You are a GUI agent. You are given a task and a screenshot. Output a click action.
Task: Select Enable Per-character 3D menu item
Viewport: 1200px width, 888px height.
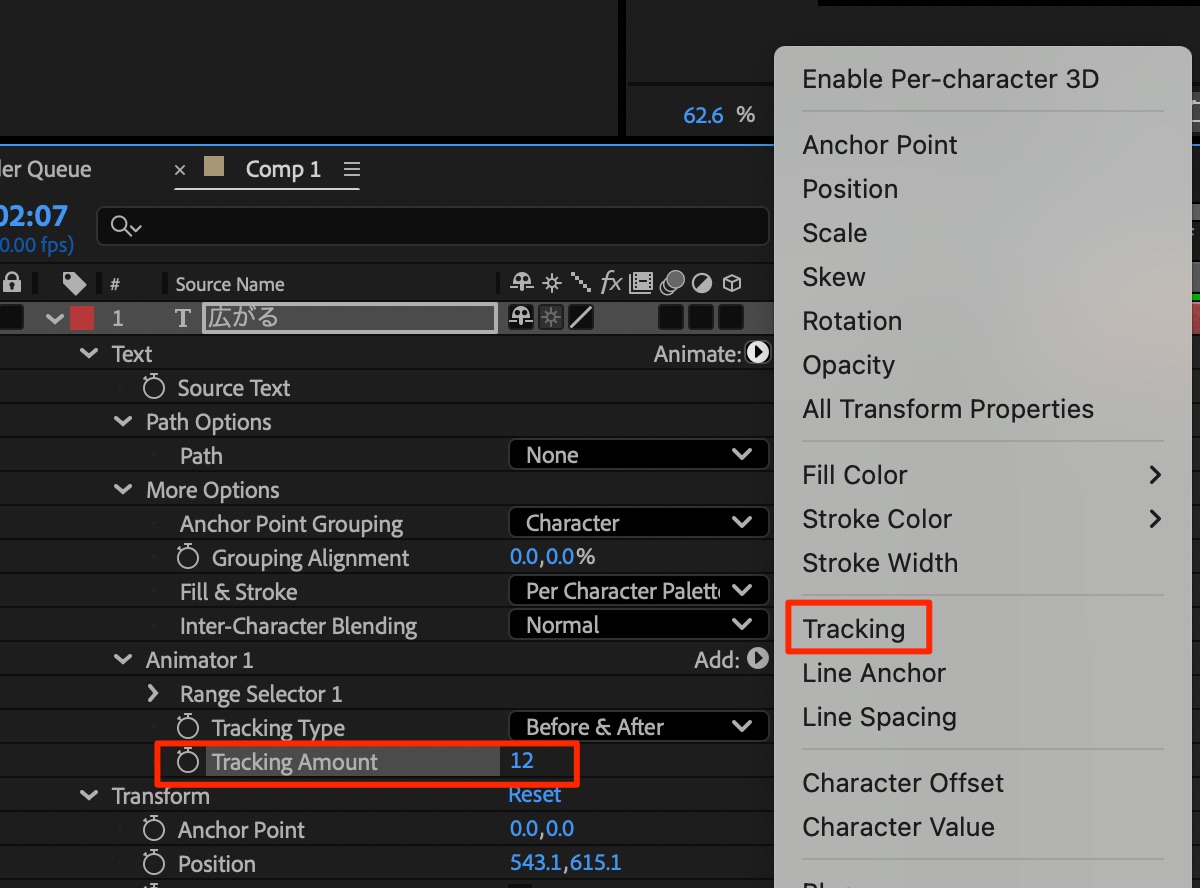coord(950,79)
